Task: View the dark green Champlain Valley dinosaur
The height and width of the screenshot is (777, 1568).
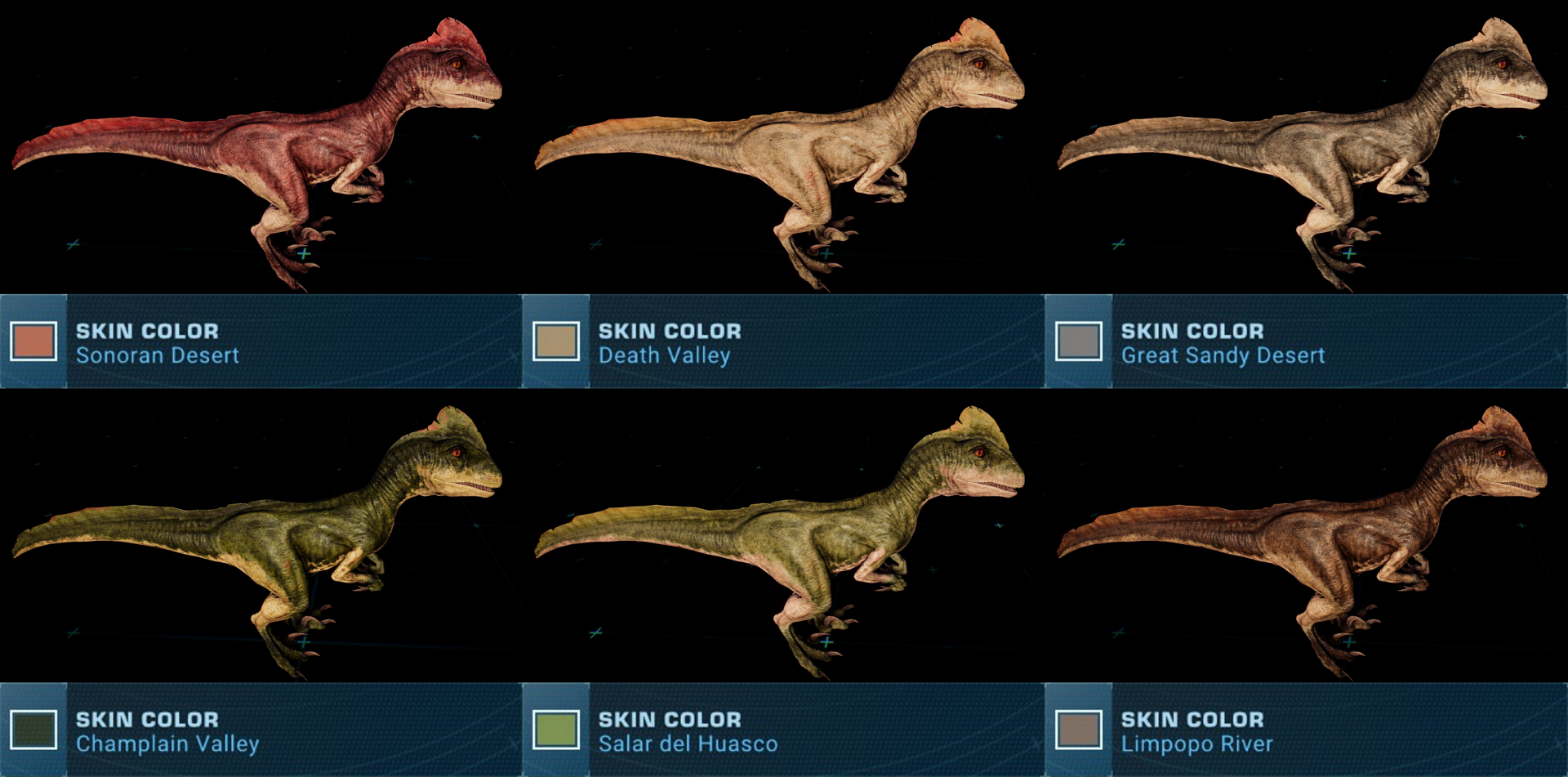Action: [257, 542]
